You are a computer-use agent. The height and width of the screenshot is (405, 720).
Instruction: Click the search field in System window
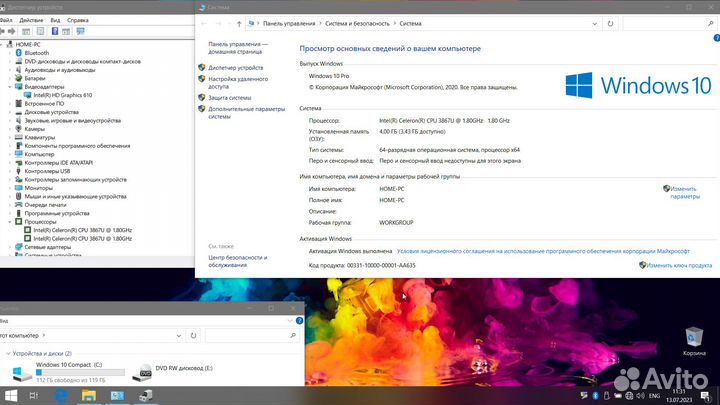click(664, 23)
